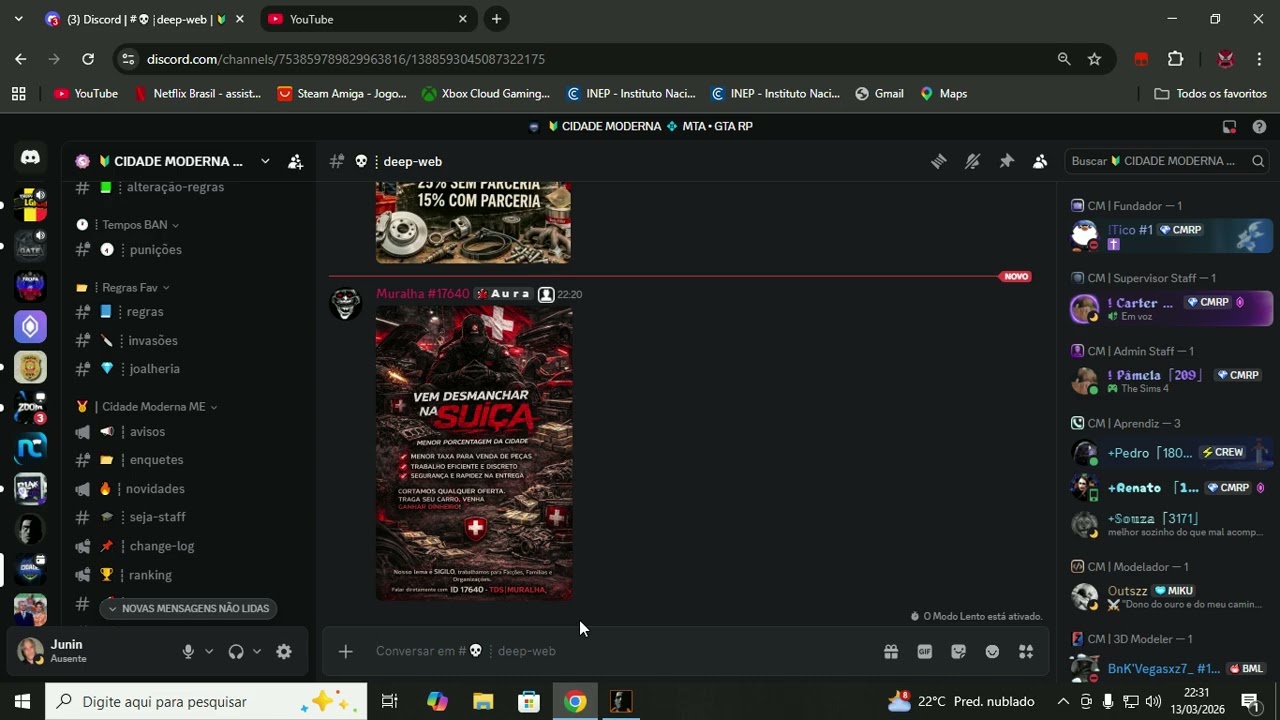1280x720 pixels.
Task: Open member ! Pâmela [209] profile
Action: (x=1170, y=381)
